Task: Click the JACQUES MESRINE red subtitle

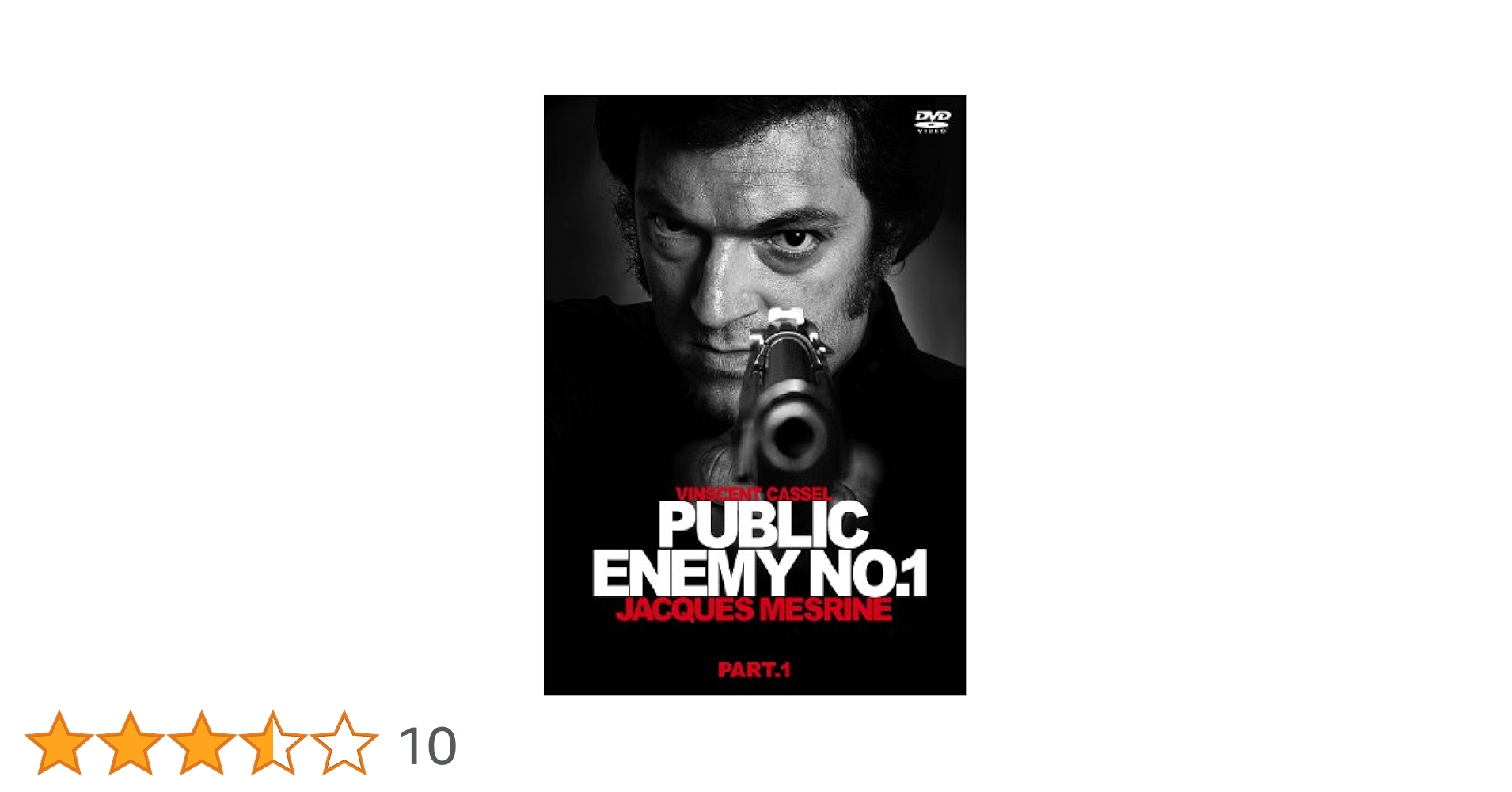Action: (x=754, y=609)
